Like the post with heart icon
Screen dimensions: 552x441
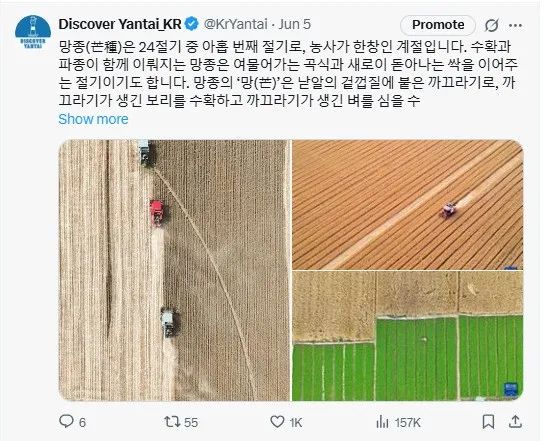coord(277,422)
